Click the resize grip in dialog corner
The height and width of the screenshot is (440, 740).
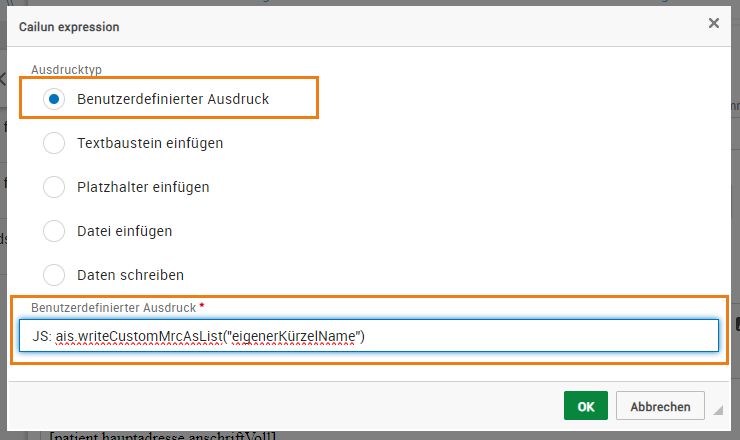(717, 410)
